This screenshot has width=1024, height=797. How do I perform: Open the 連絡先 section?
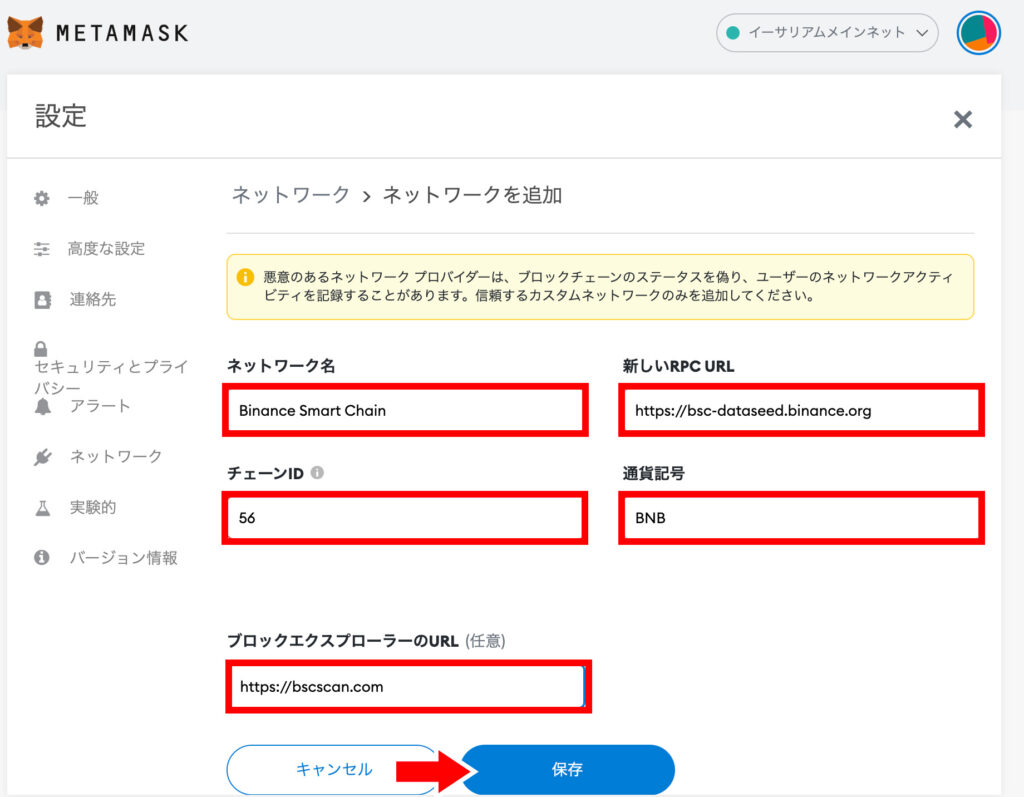[x=93, y=300]
